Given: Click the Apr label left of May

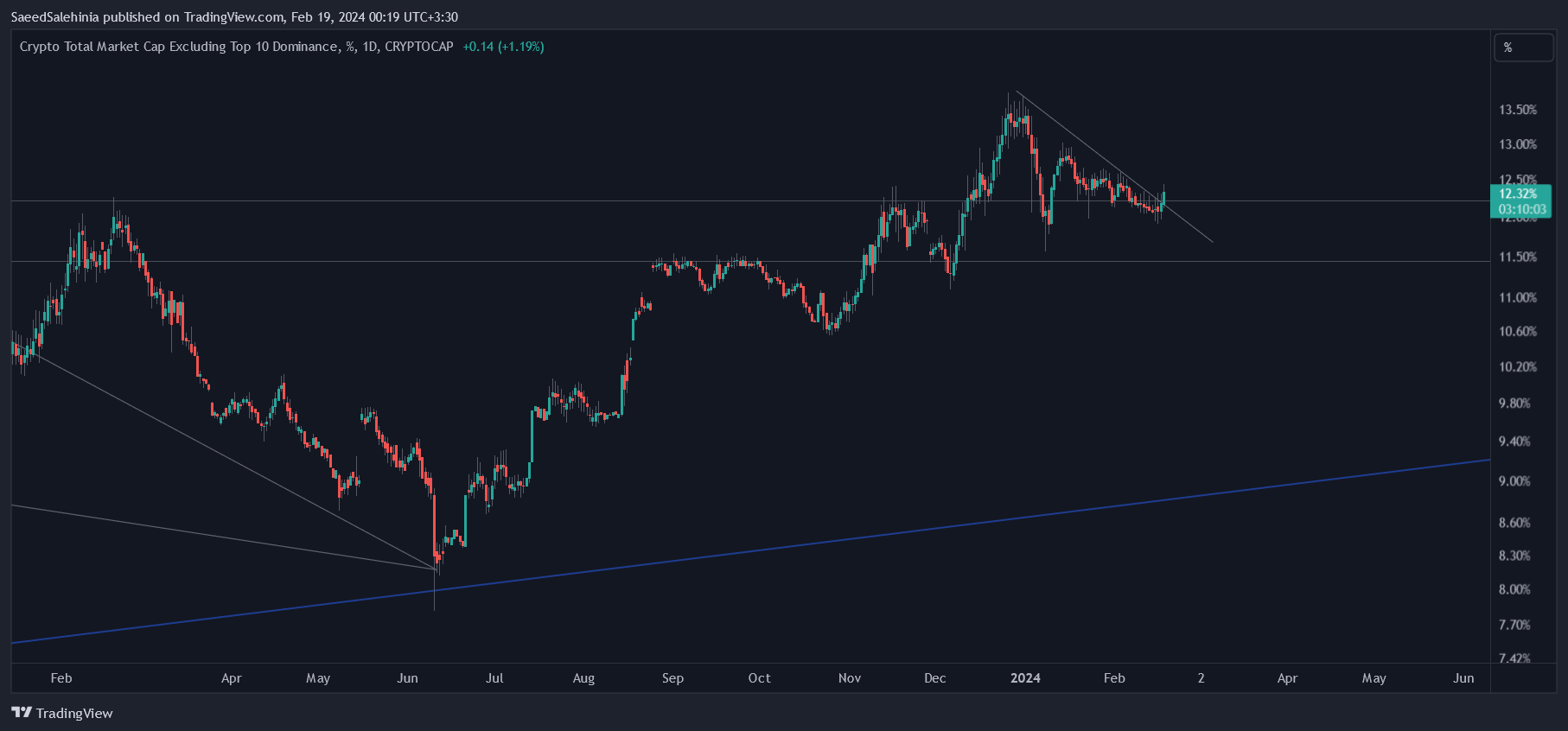Looking at the screenshot, I should [231, 678].
